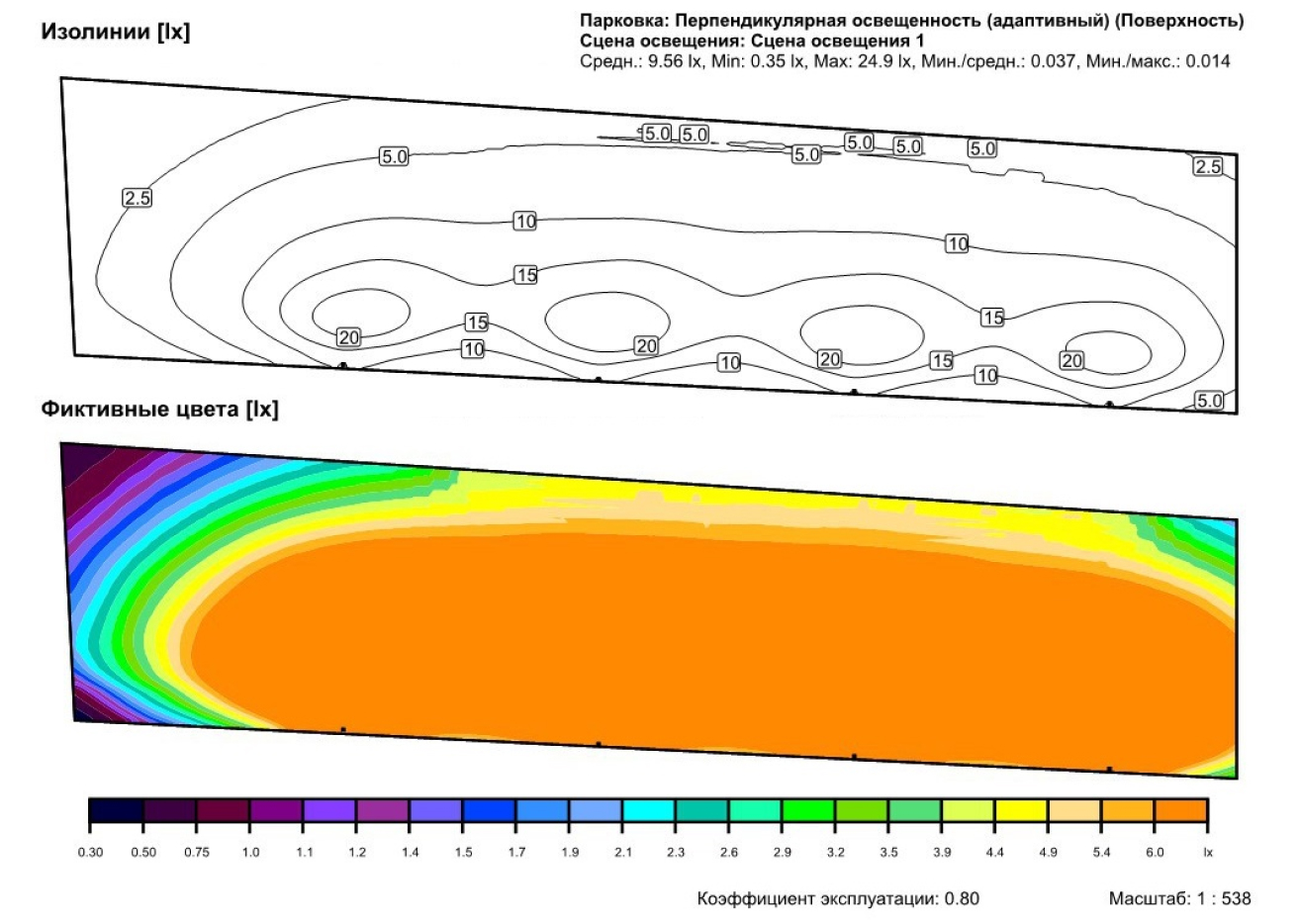Pick the maroon legend swatch starting at 0.75
Image resolution: width=1300 pixels, height=924 pixels.
coord(224,811)
